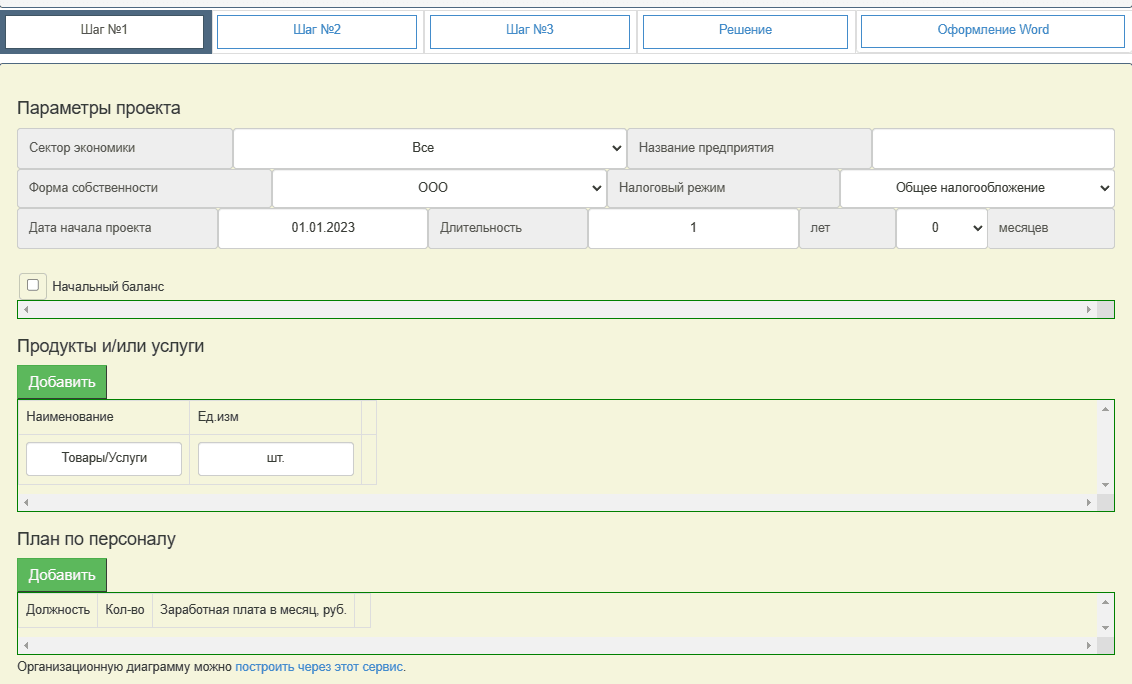The image size is (1132, 684).
Task: Select the Шаг №1 tab
Action: pyautogui.click(x=104, y=31)
